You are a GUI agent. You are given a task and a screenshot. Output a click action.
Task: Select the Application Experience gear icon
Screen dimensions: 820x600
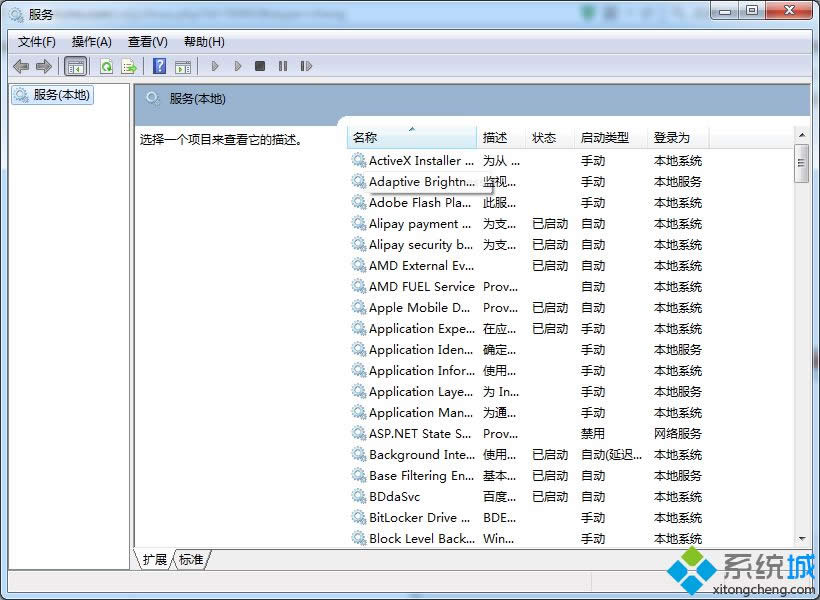coord(359,329)
